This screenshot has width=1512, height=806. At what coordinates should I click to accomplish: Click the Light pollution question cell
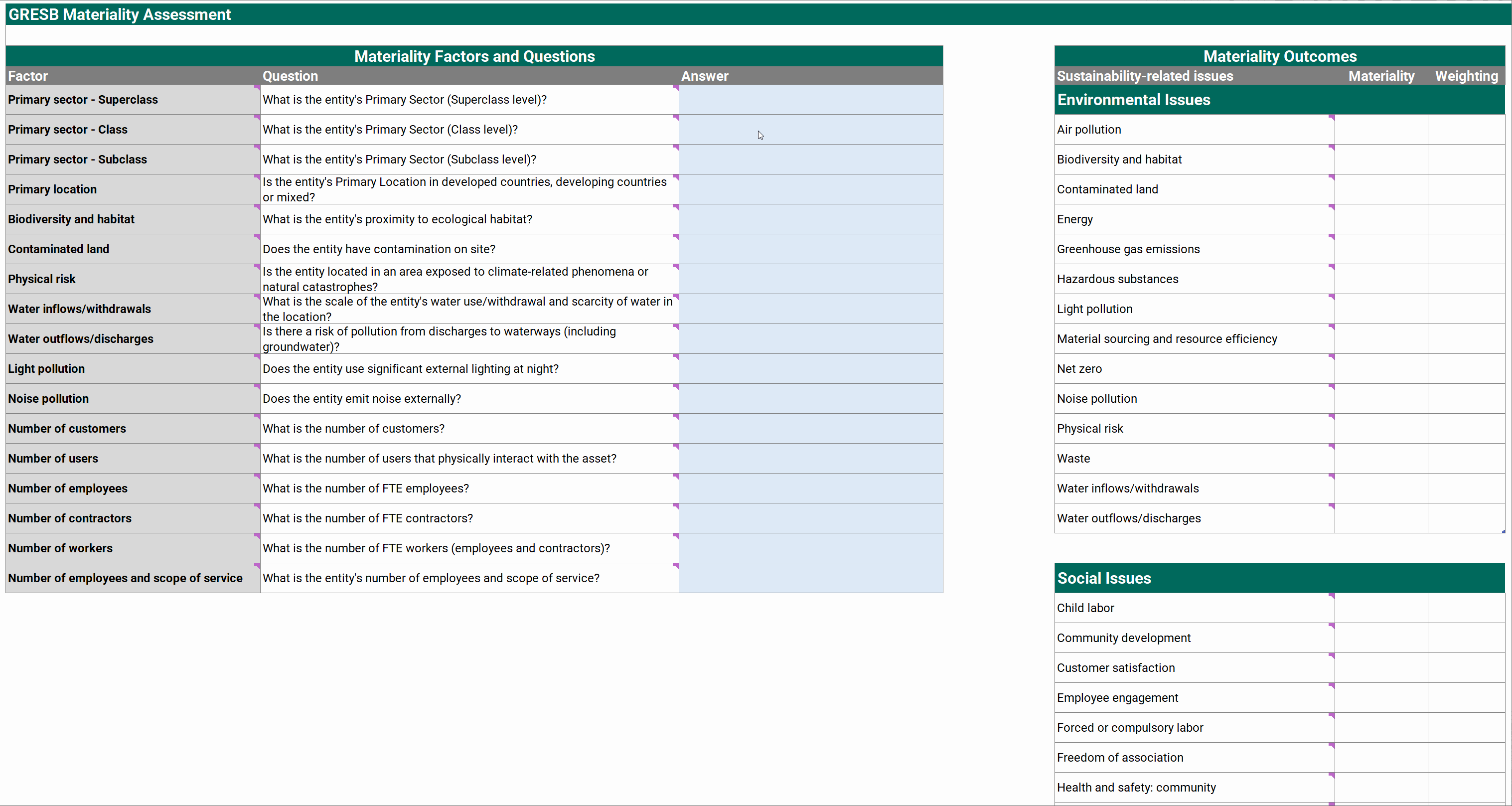click(x=410, y=369)
